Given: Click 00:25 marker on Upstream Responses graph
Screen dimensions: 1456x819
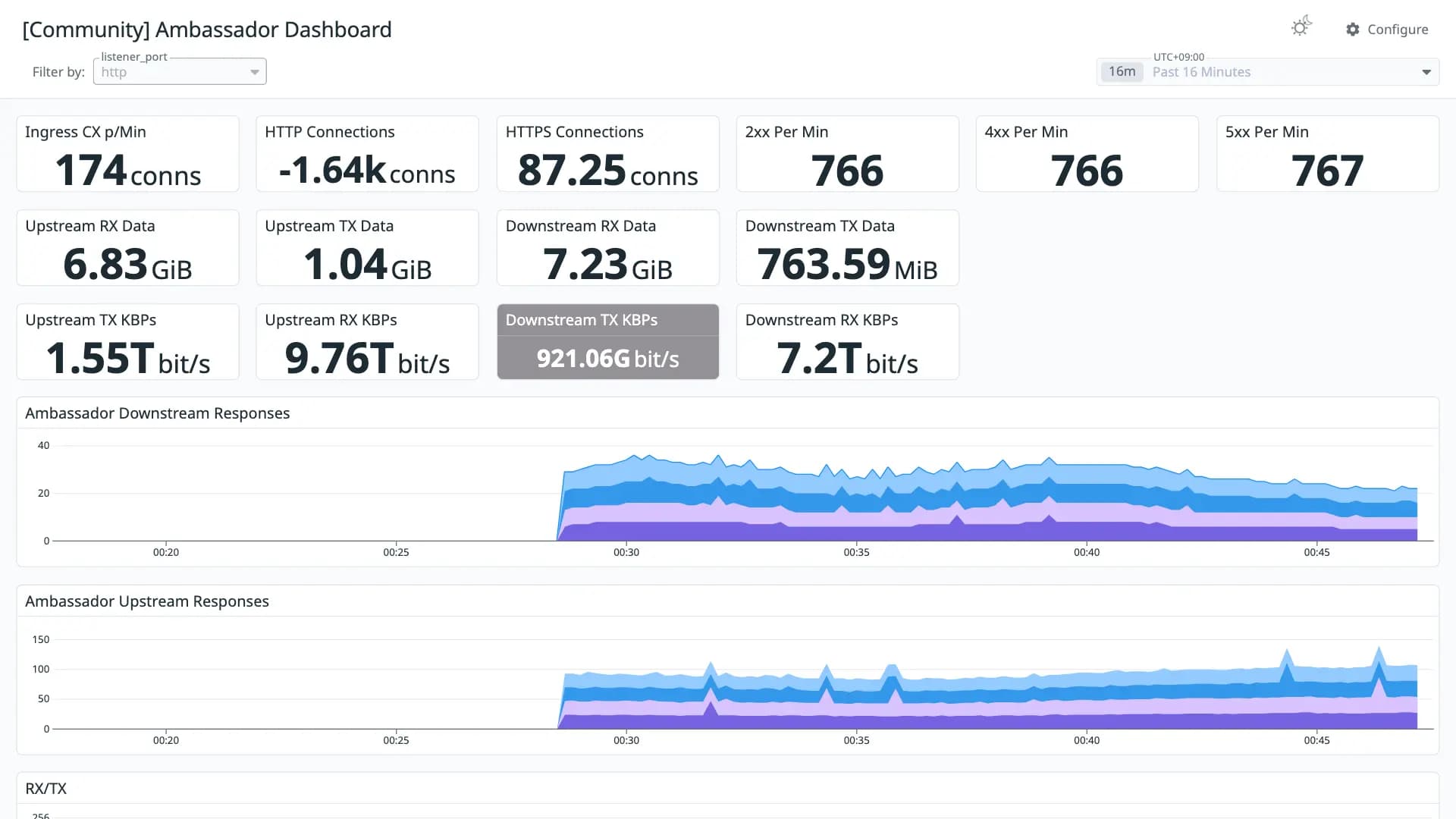Looking at the screenshot, I should (x=396, y=740).
